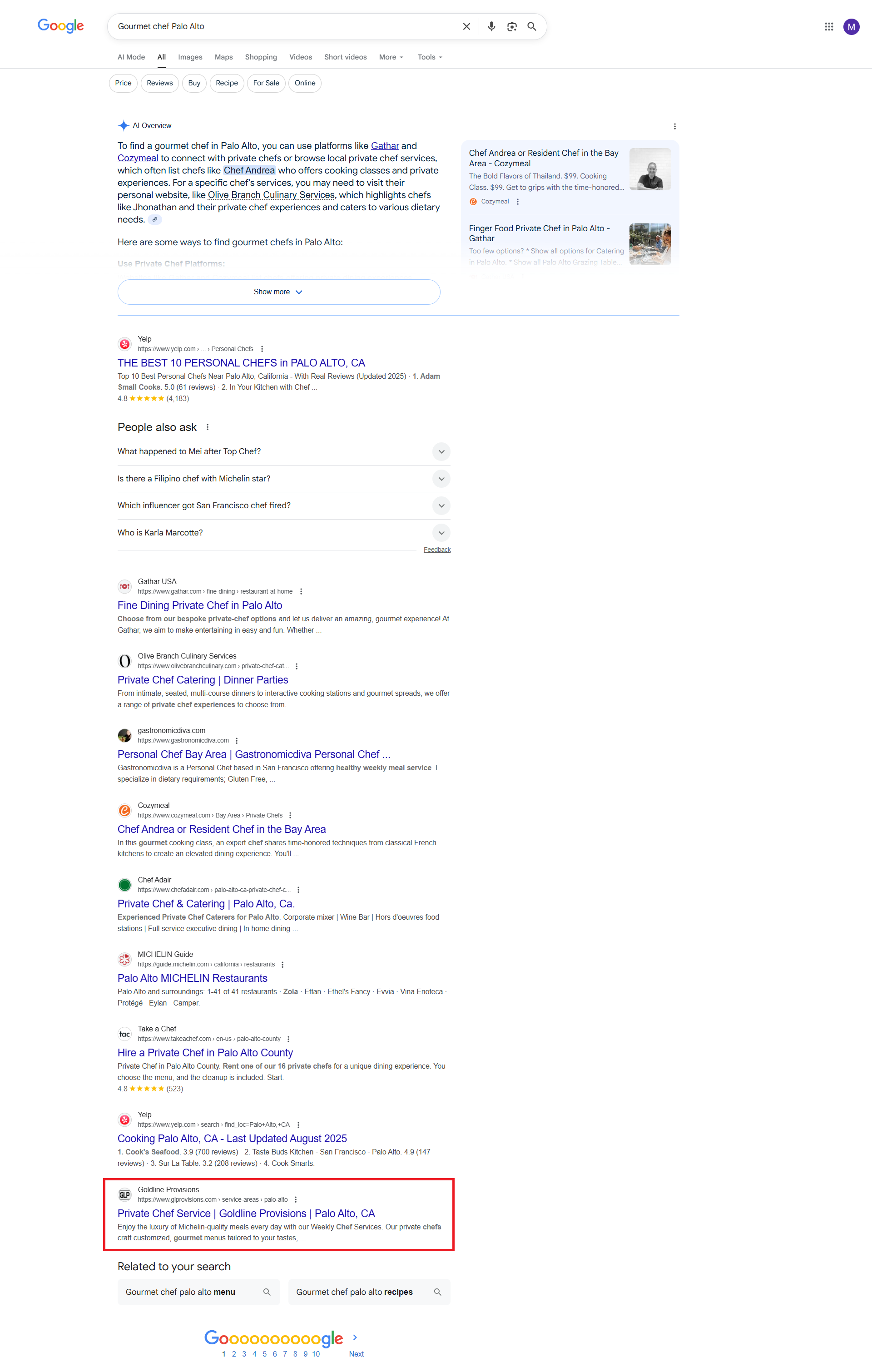Clear the search box with X icon
This screenshot has height=1372, width=872.
coord(466,26)
